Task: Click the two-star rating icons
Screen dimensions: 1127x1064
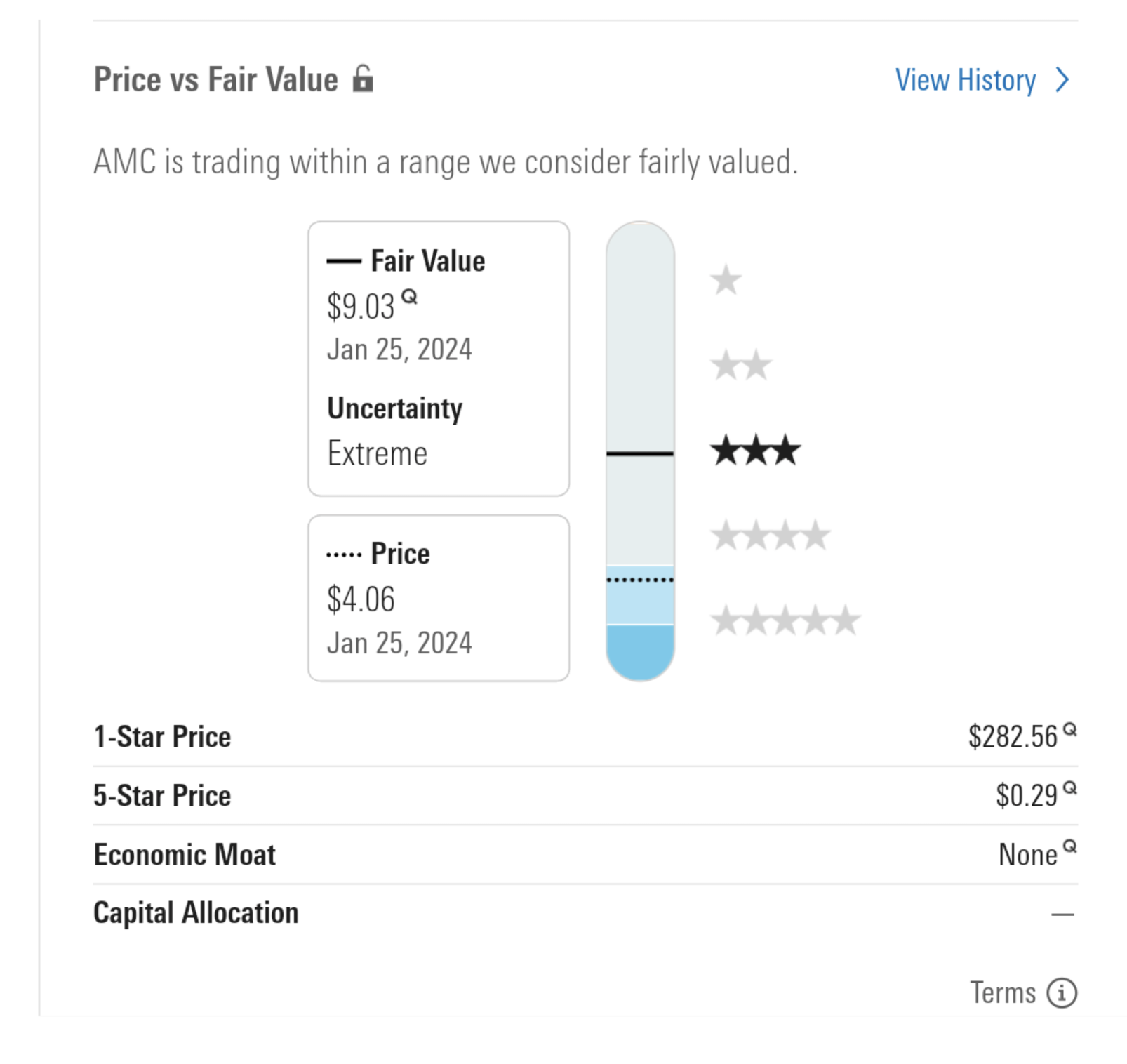Action: 742,365
